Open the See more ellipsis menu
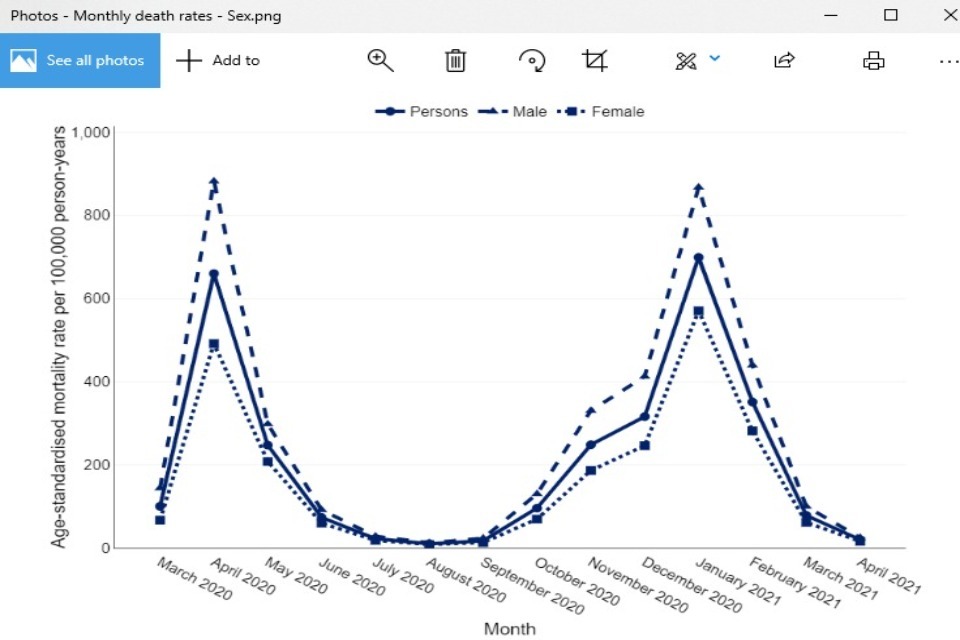 click(948, 60)
